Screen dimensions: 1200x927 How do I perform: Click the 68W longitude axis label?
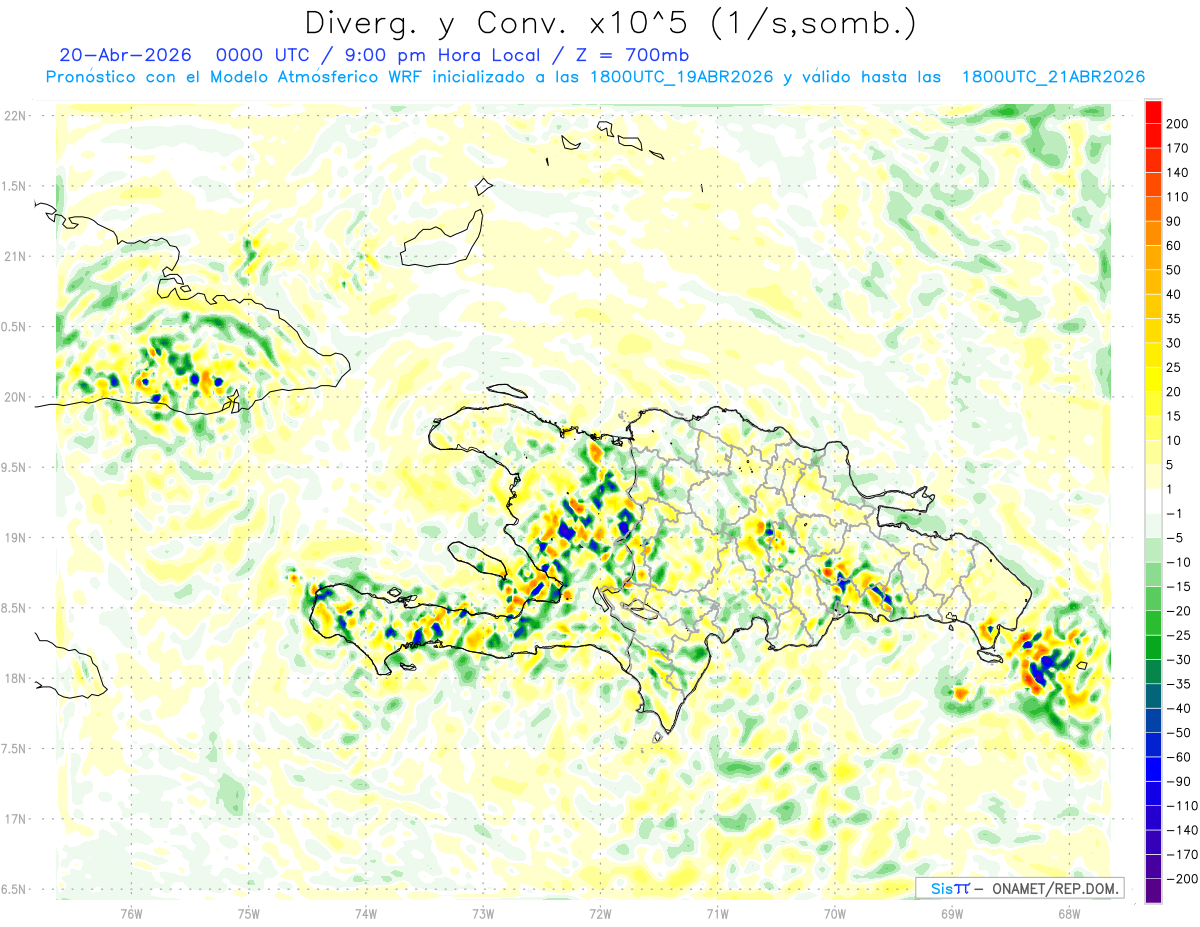(x=1068, y=911)
